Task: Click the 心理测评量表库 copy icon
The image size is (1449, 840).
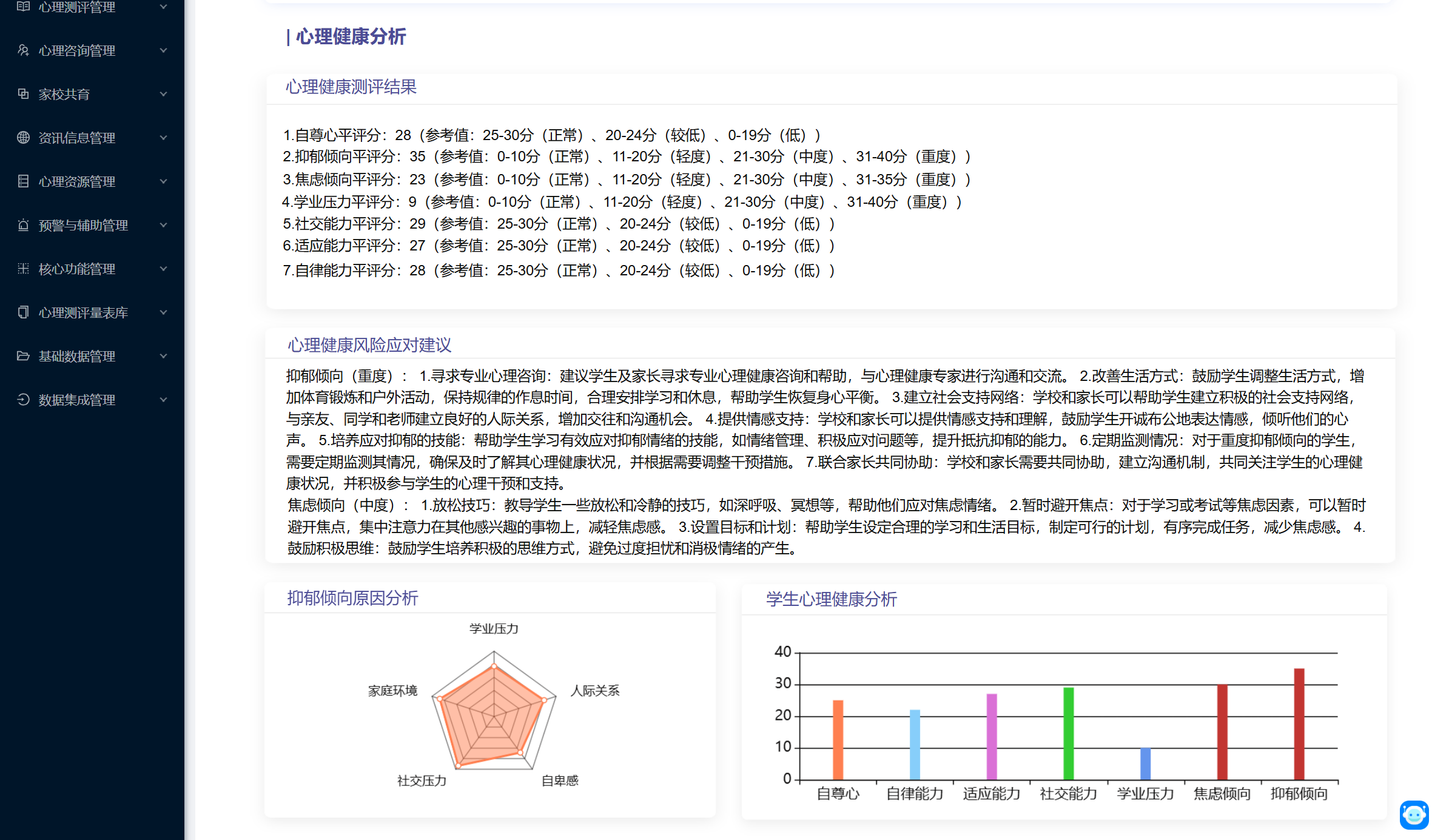Action: tap(23, 312)
